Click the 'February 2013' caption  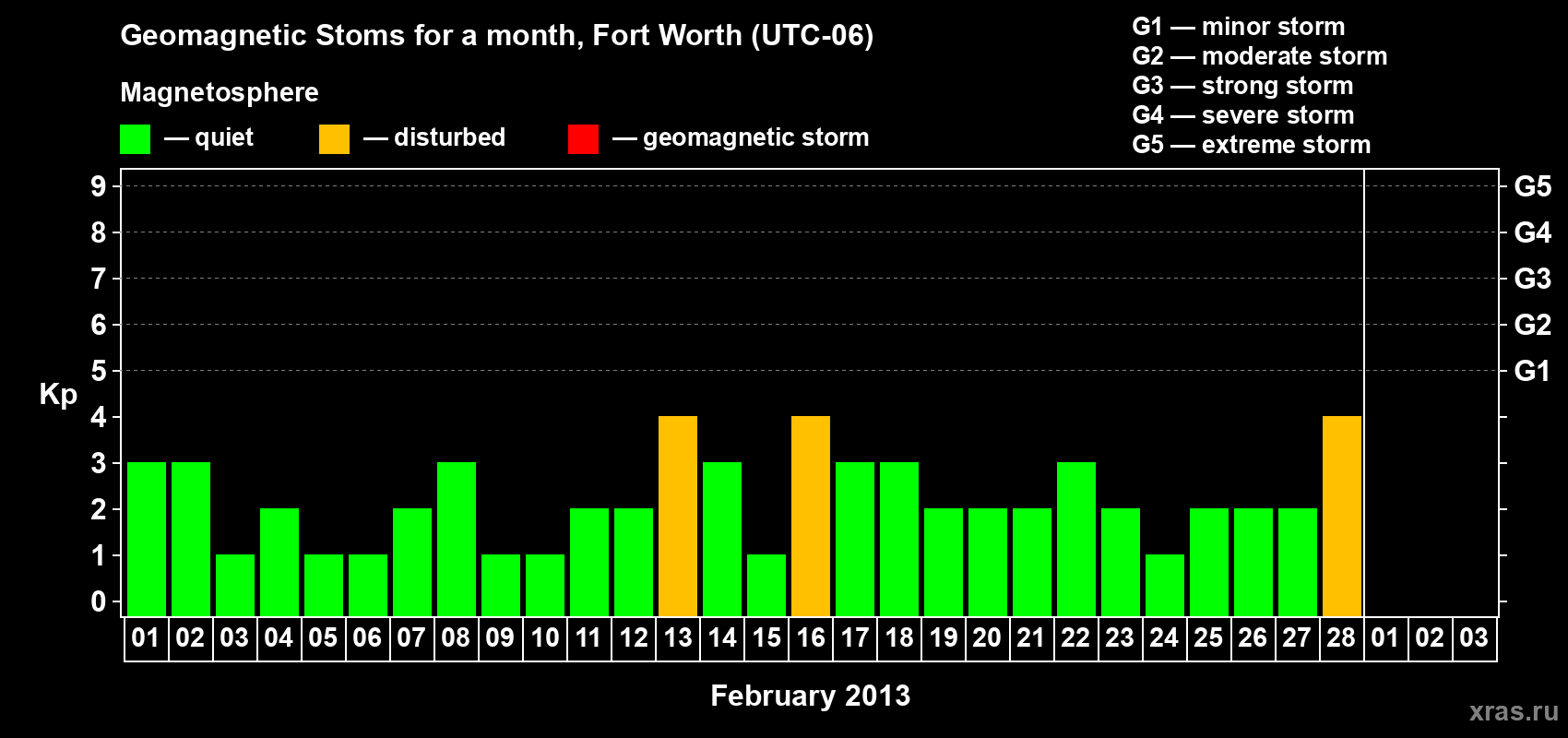811,696
